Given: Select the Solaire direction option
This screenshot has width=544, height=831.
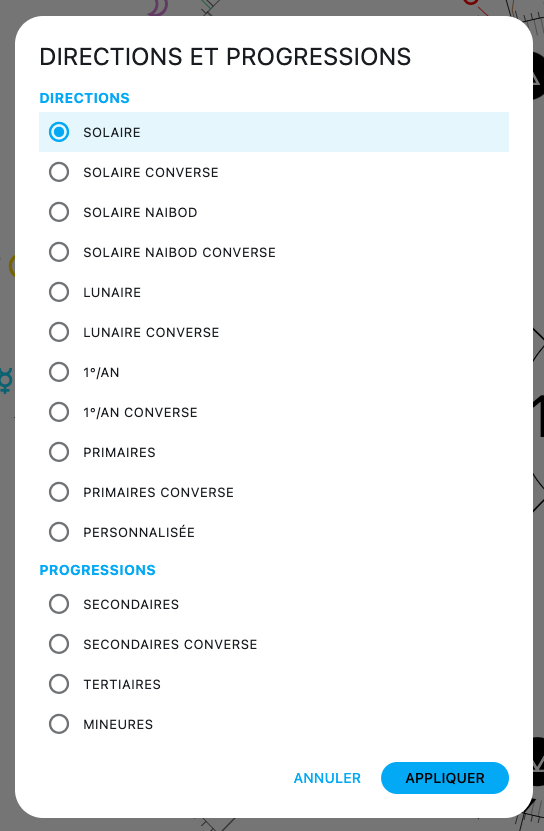Looking at the screenshot, I should click(x=274, y=132).
